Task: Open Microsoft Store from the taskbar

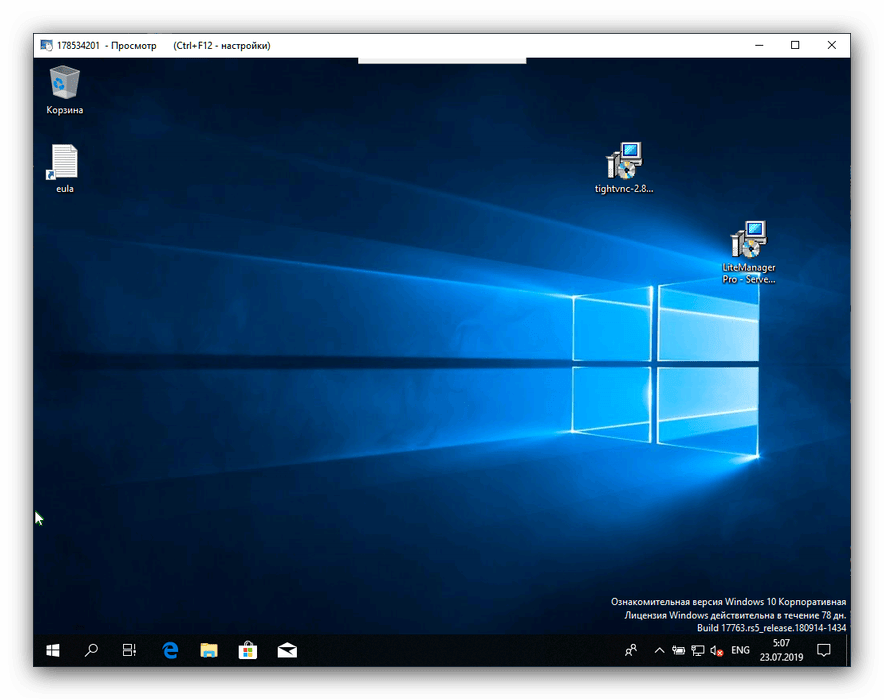Action: (248, 650)
